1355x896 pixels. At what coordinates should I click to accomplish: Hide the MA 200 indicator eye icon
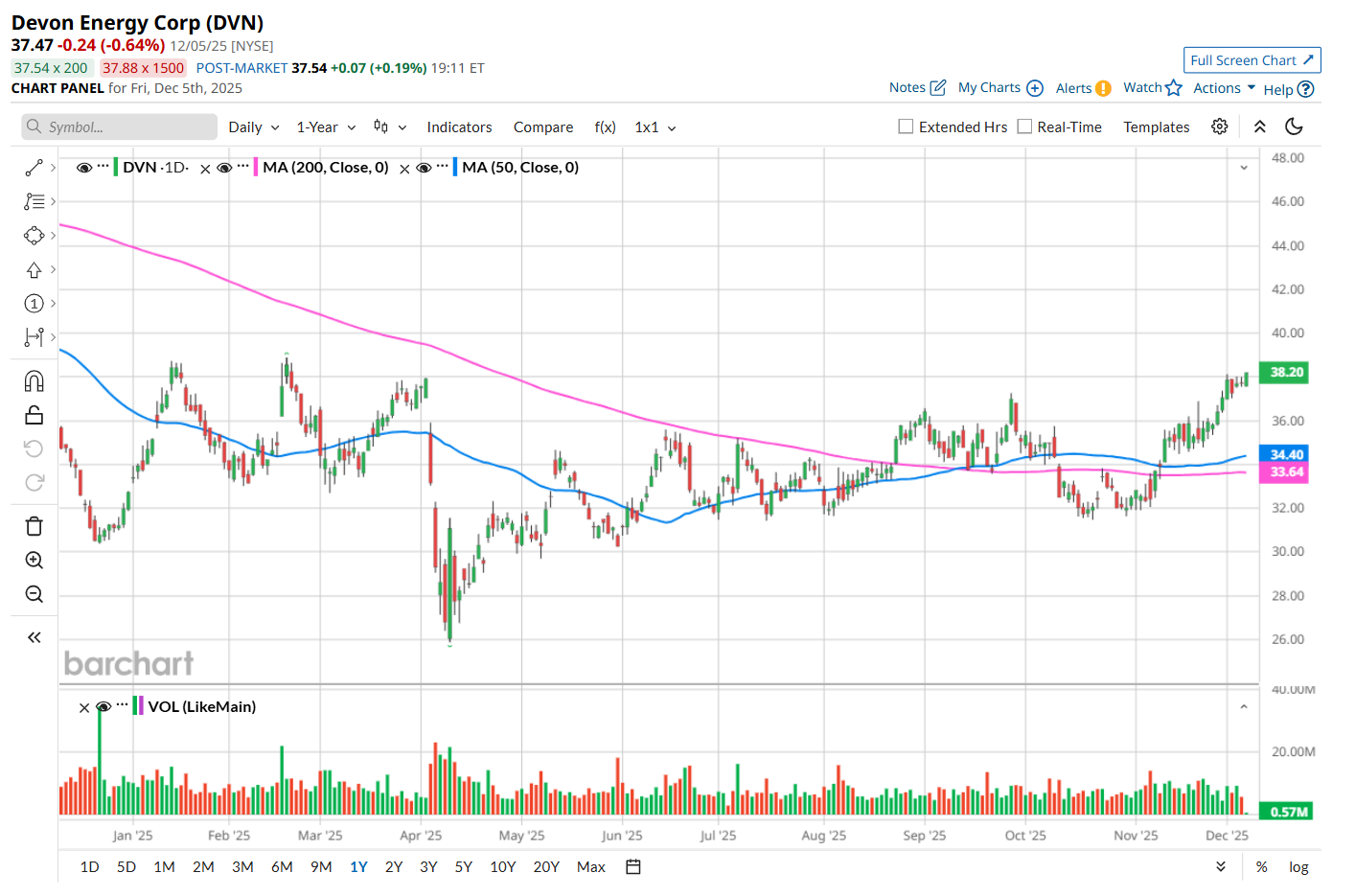(224, 168)
